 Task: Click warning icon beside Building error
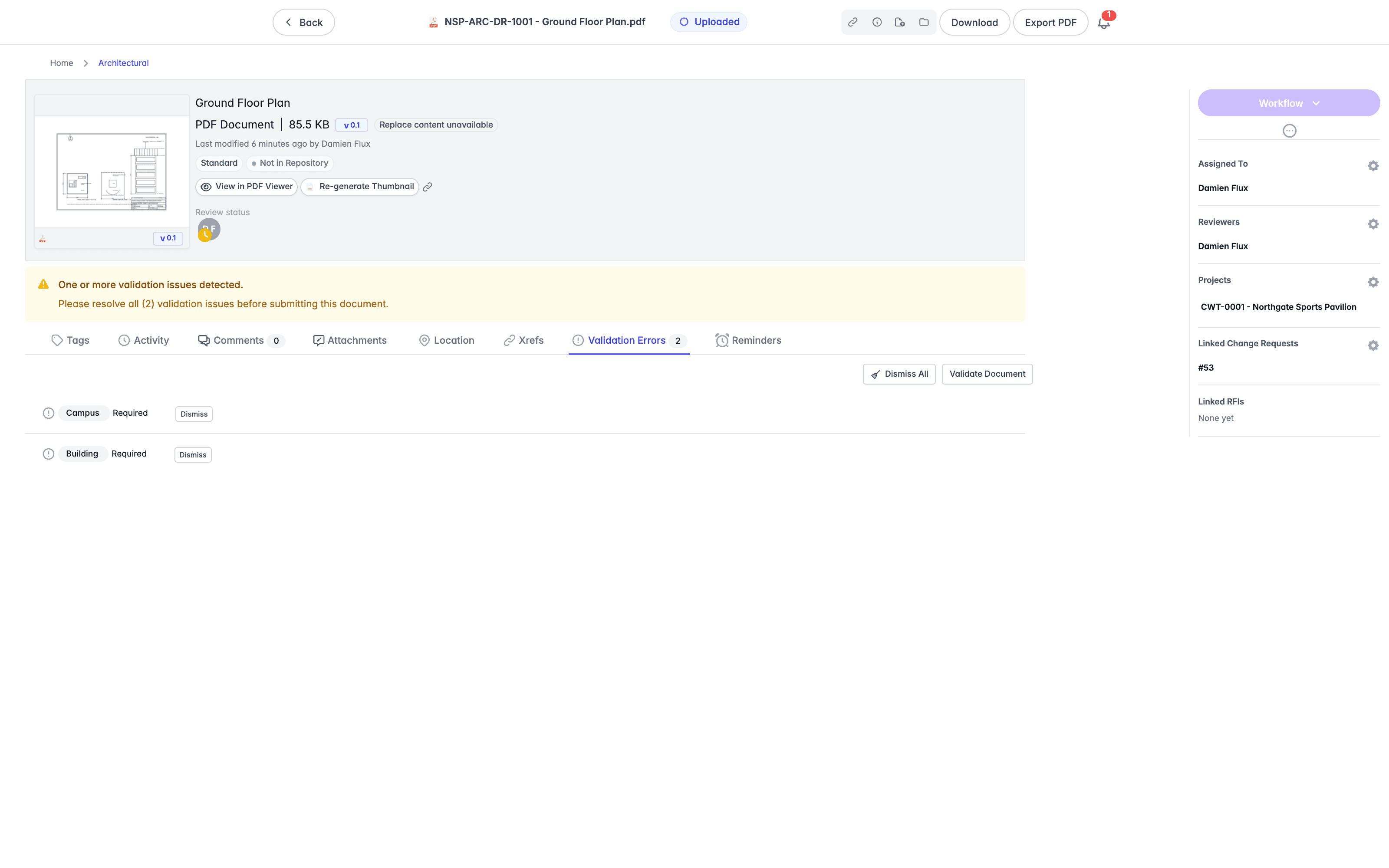49,454
